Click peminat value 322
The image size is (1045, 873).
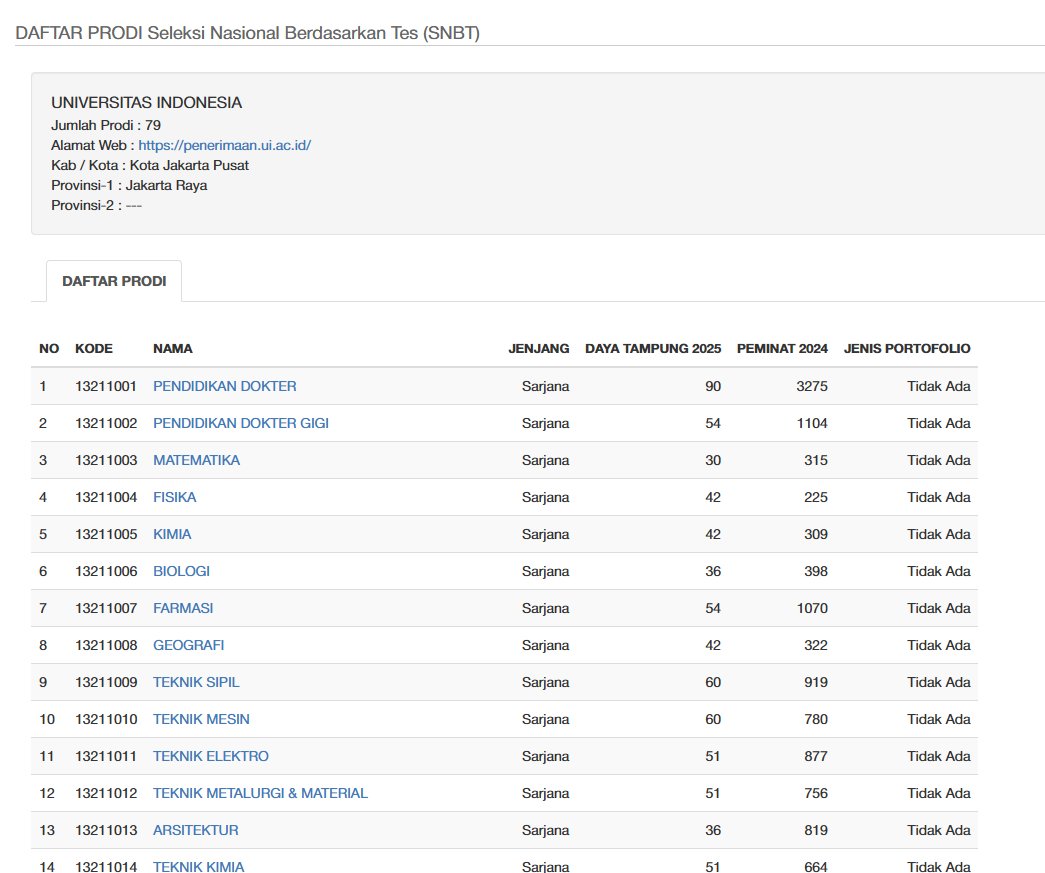click(x=816, y=645)
